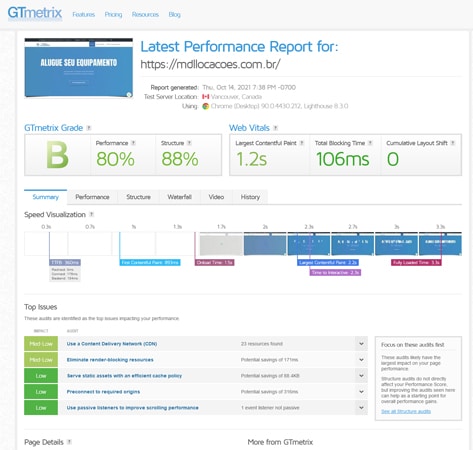Click help icon next to Web Vitals
The image size is (473, 450).
tap(275, 128)
